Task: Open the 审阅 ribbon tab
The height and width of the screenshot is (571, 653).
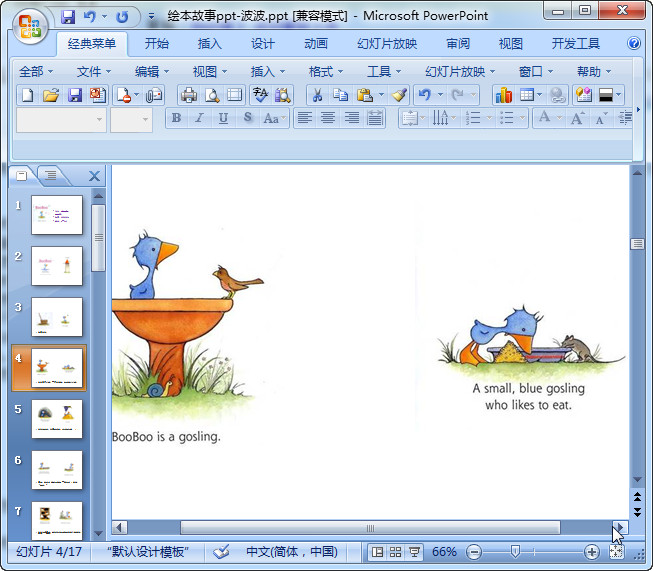Action: click(x=458, y=43)
